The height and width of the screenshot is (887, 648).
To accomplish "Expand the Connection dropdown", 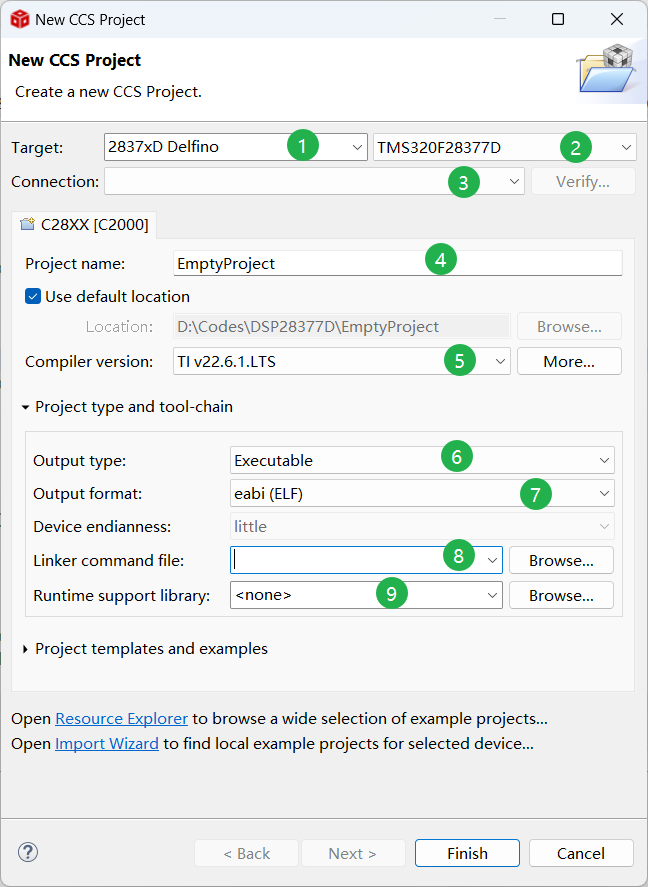I will (514, 182).
